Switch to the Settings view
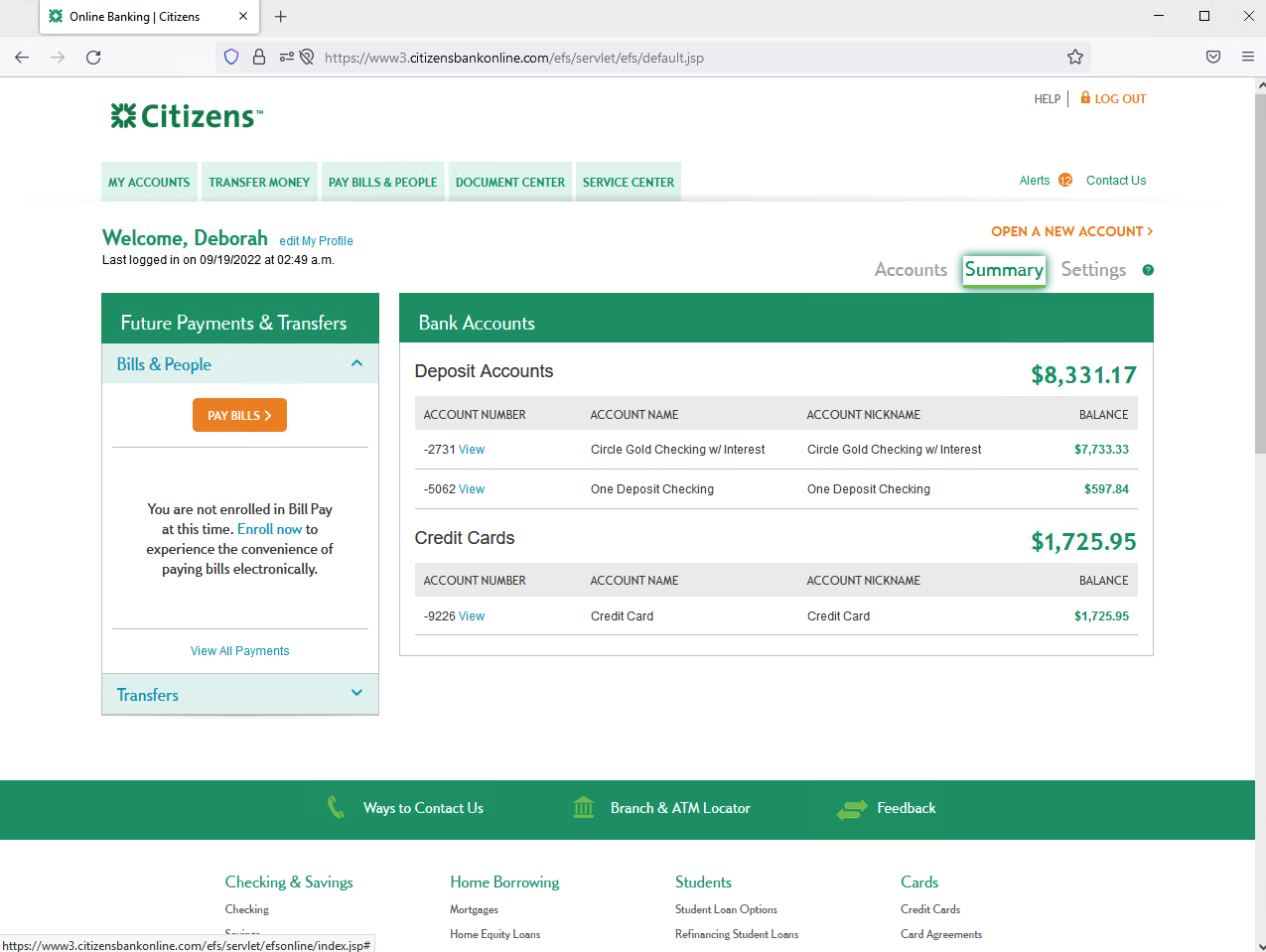This screenshot has width=1266, height=952. (1093, 270)
